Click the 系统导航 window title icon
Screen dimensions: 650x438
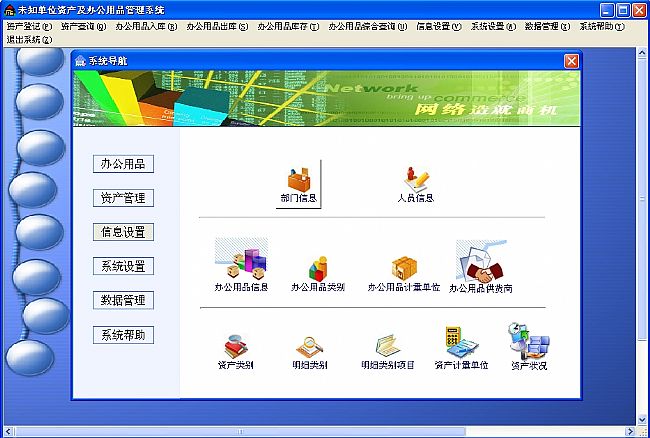coord(80,61)
